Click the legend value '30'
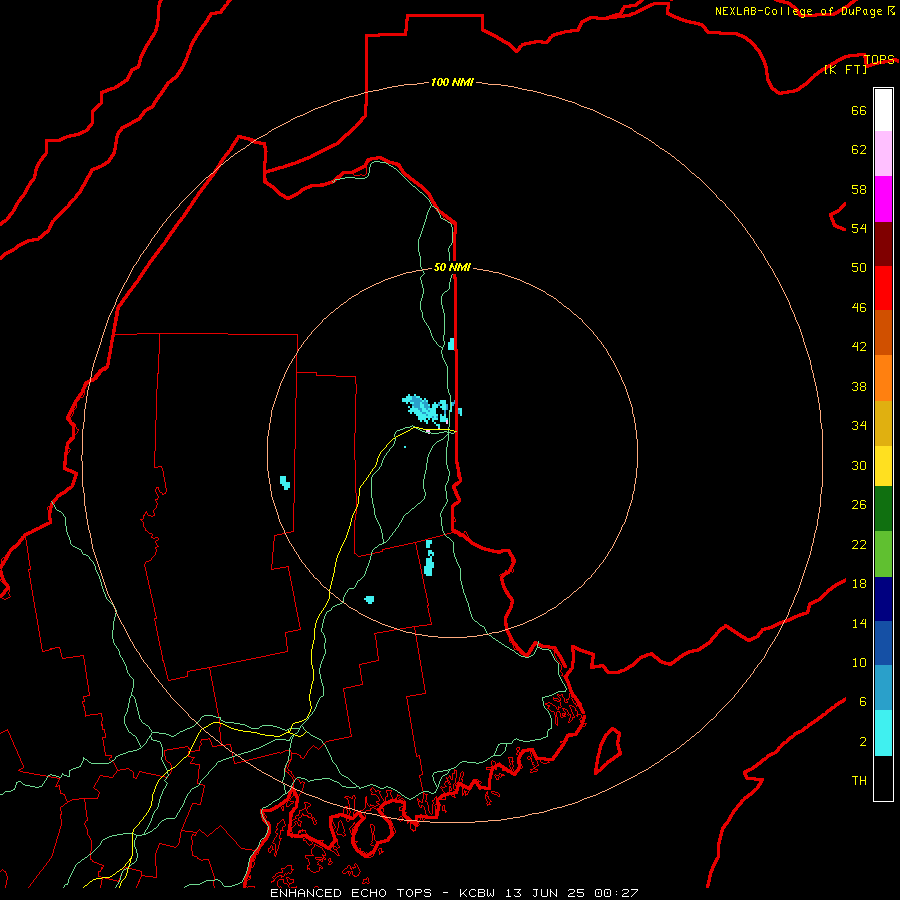 [x=859, y=465]
